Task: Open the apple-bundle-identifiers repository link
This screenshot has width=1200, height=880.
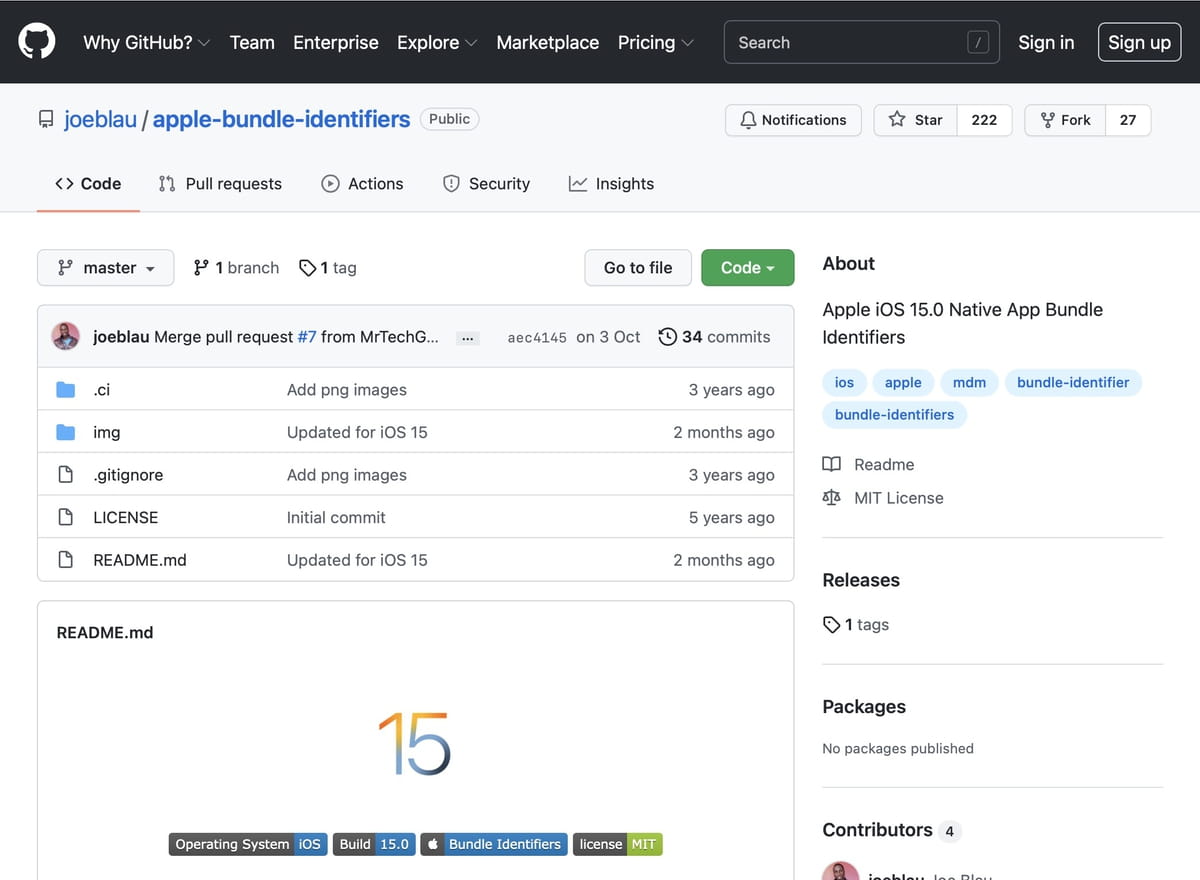Action: pos(281,119)
